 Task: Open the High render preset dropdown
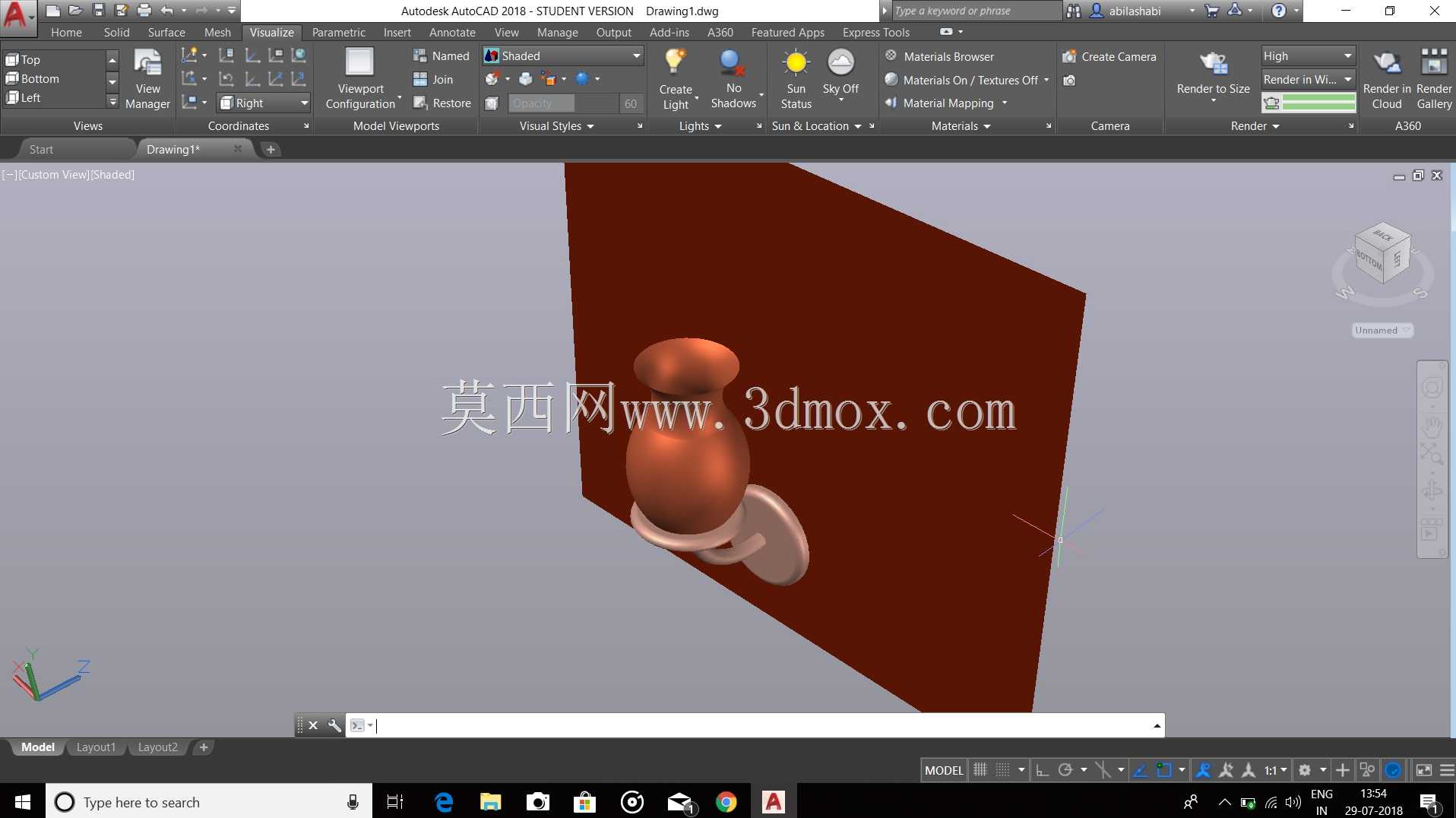(x=1308, y=55)
